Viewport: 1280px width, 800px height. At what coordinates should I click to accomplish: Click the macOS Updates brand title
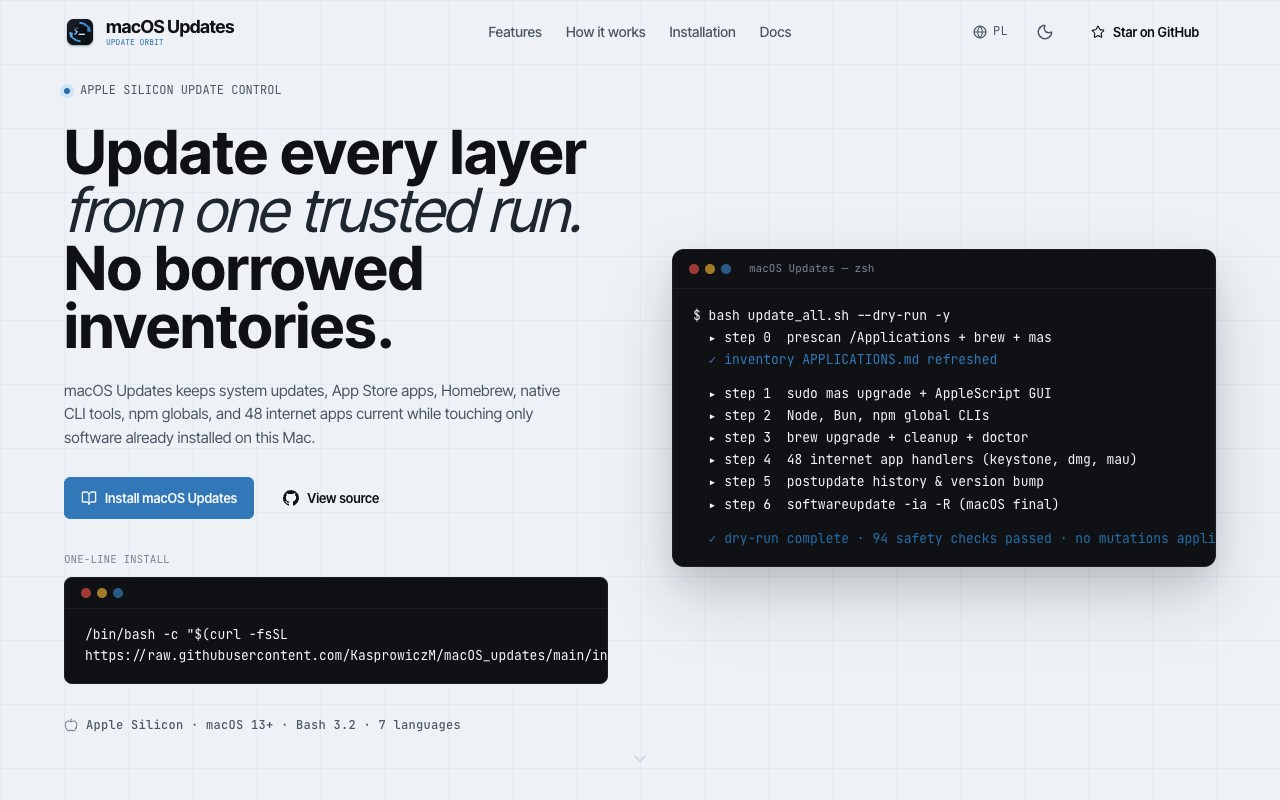[170, 27]
